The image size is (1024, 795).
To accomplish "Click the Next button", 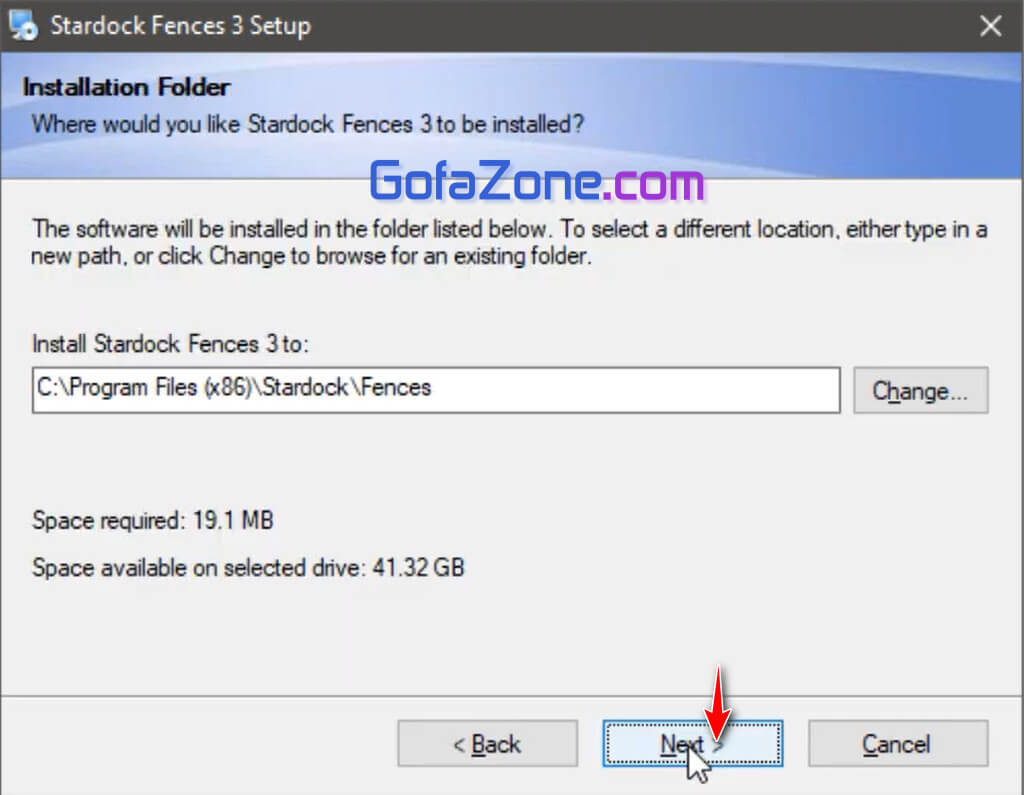I will point(692,744).
